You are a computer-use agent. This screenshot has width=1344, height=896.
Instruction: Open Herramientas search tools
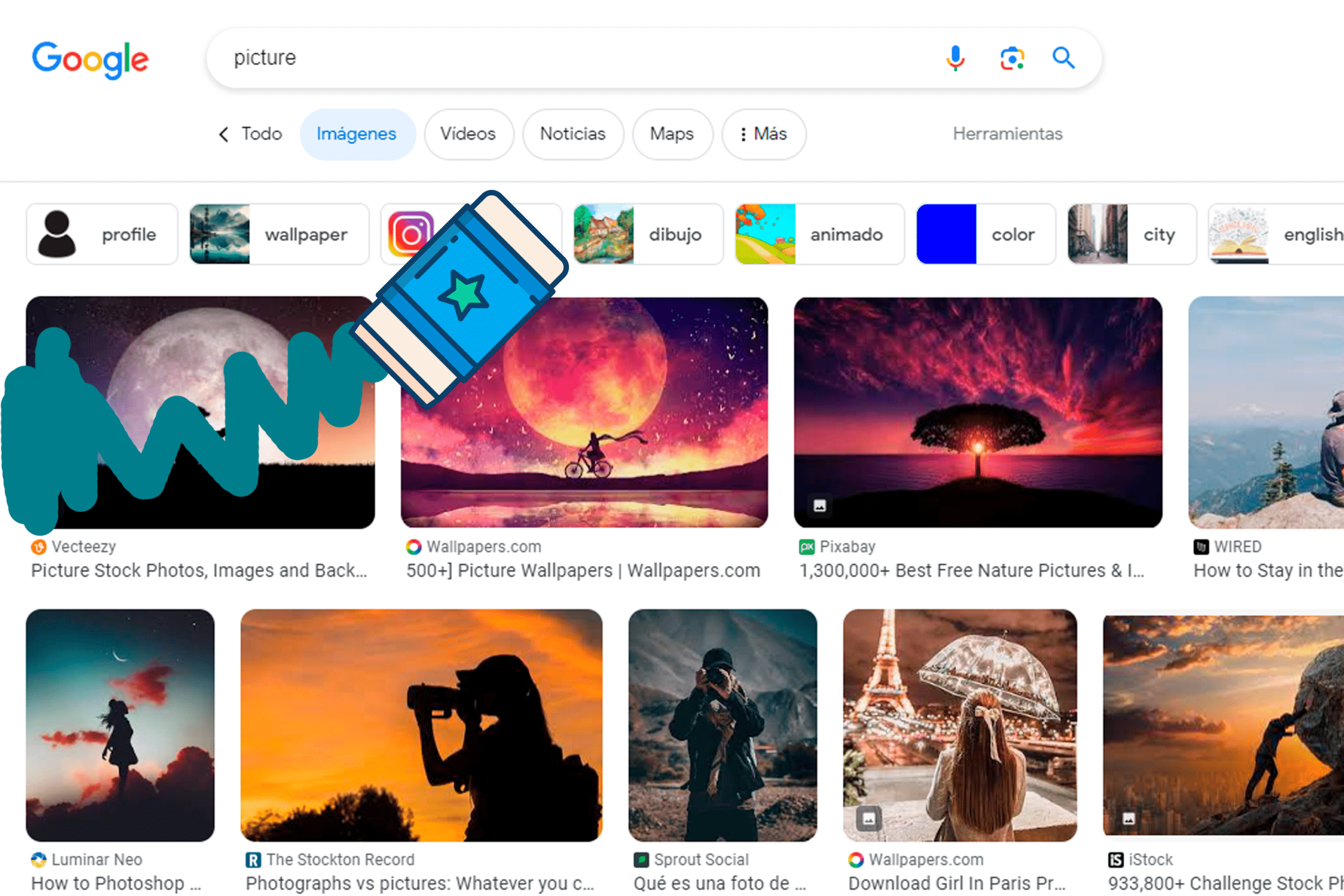pyautogui.click(x=1007, y=134)
